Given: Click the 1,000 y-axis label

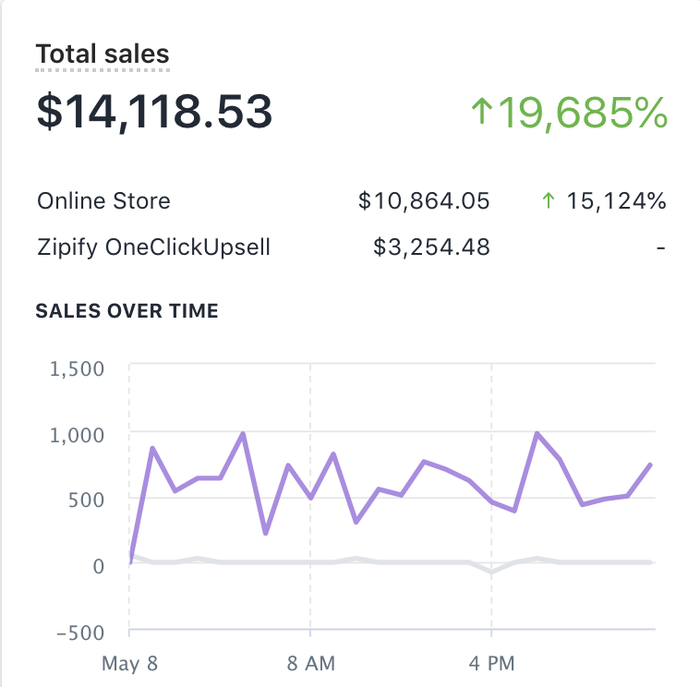Looking at the screenshot, I should [76, 434].
